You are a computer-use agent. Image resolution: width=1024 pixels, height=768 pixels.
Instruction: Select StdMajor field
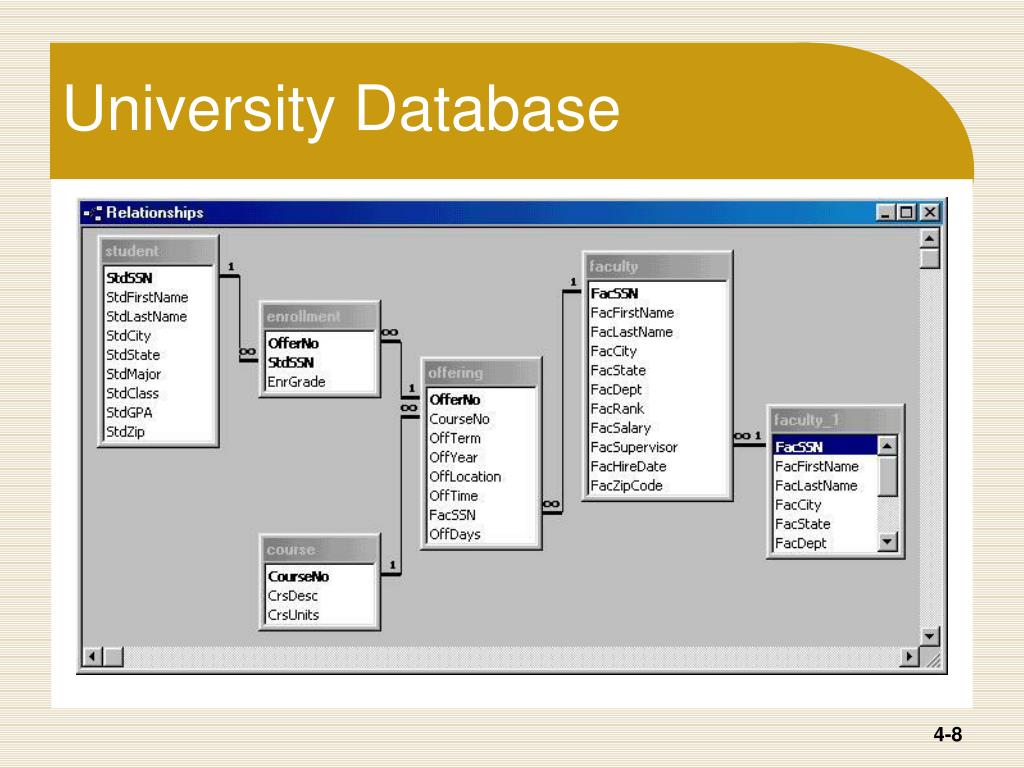(x=133, y=374)
